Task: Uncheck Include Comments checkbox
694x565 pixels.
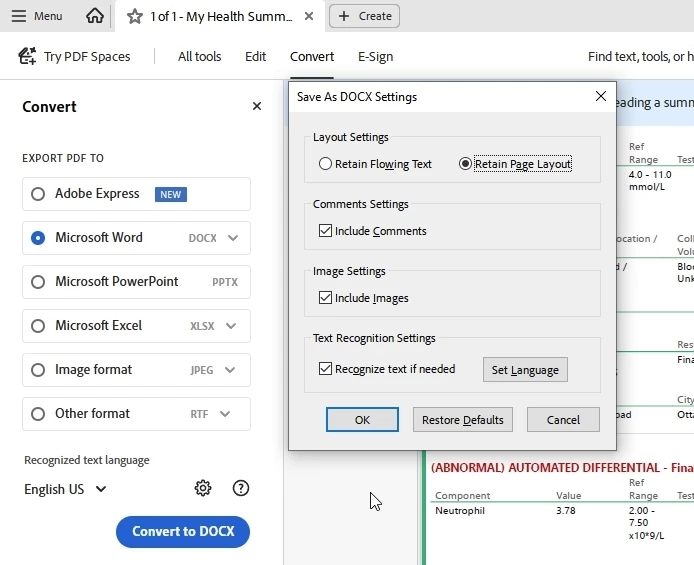Action: (325, 231)
